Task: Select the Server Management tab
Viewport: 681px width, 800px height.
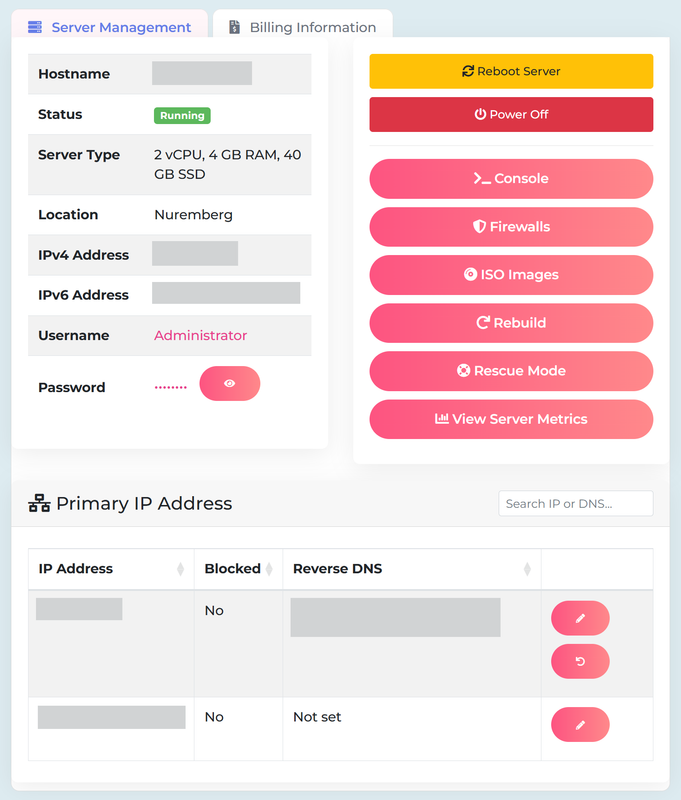Action: (110, 27)
